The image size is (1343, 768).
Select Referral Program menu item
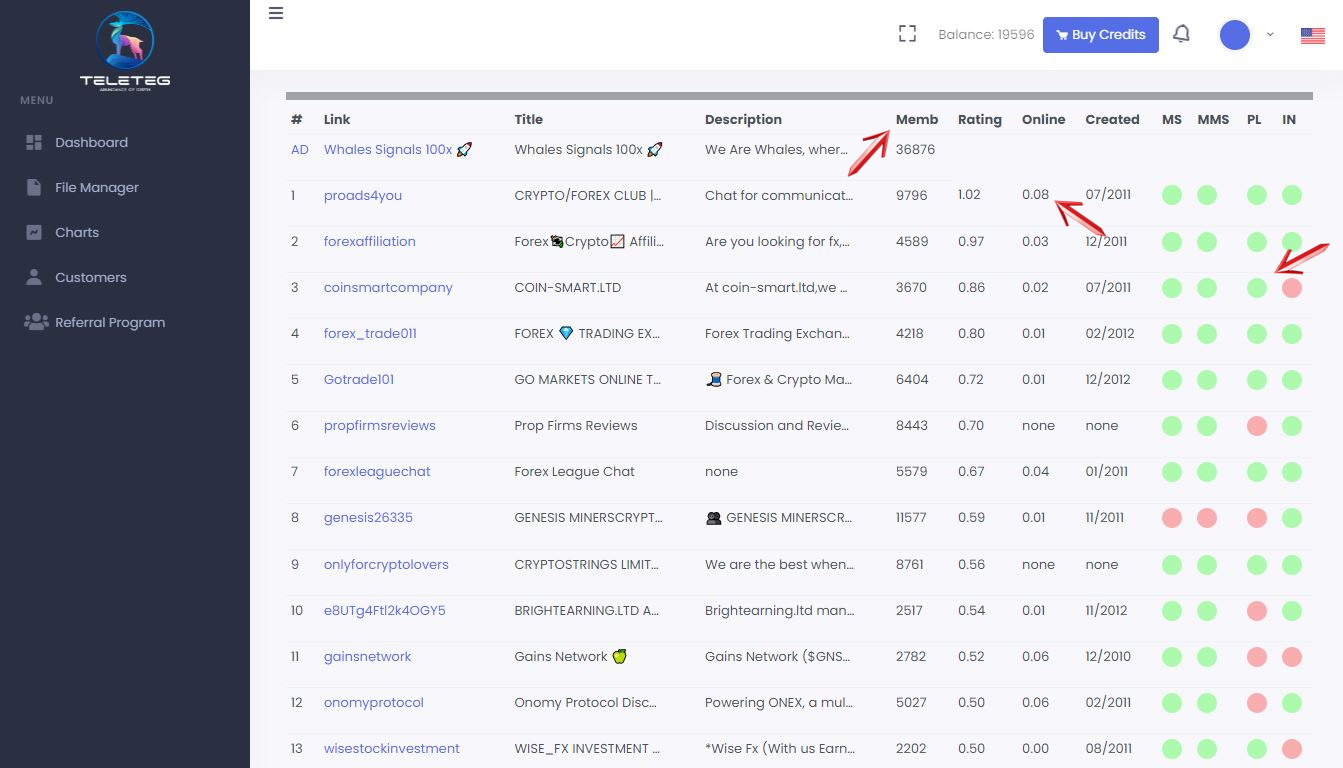tap(110, 322)
